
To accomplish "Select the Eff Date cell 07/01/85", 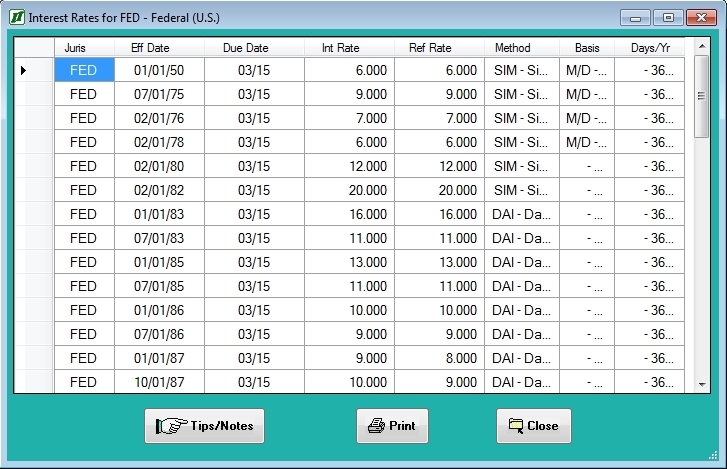I will (159, 286).
